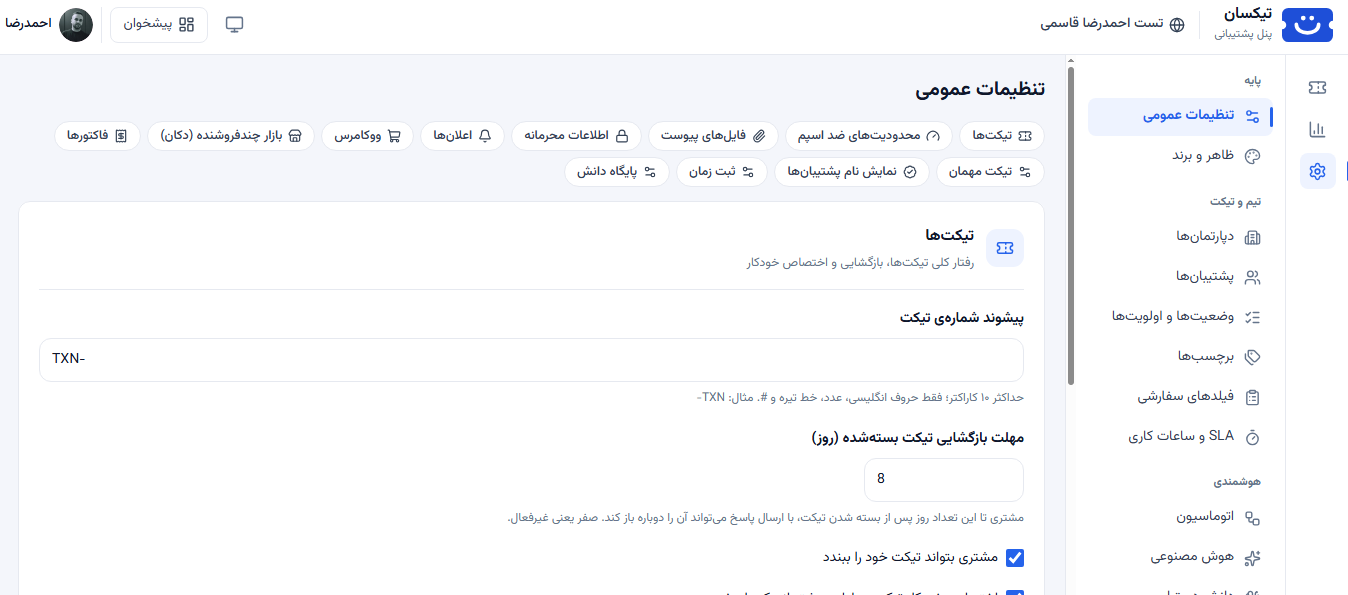
Task: Click the building icon beside دپارتمان‌ها
Action: 1253,238
